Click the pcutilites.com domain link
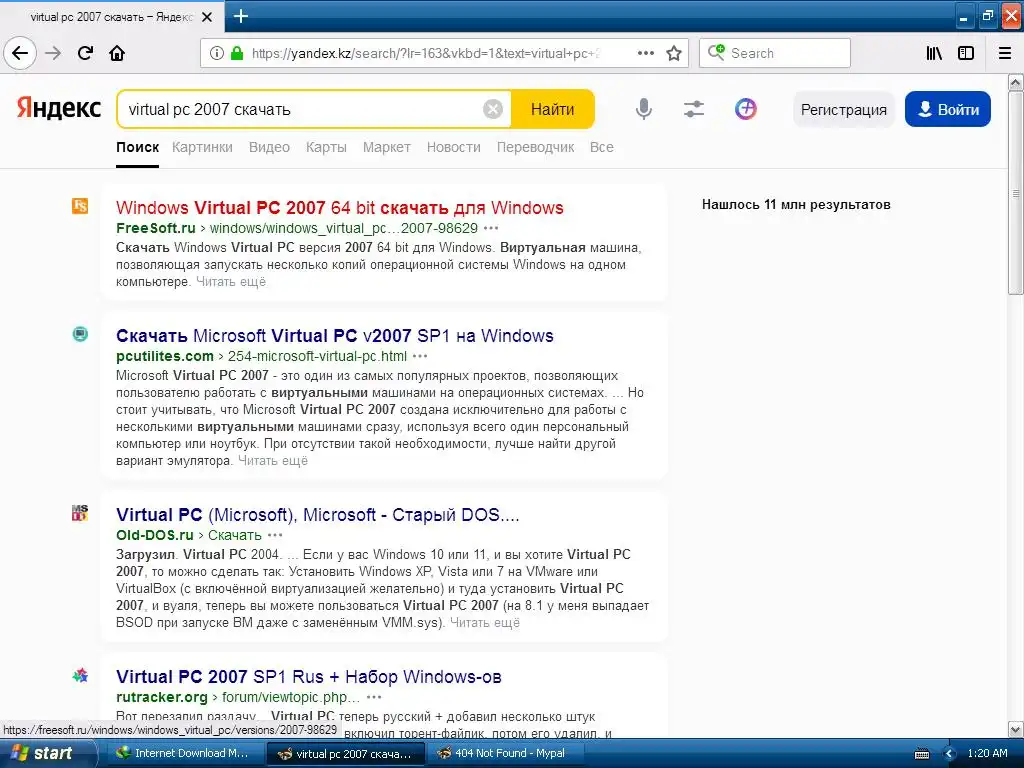 [165, 356]
